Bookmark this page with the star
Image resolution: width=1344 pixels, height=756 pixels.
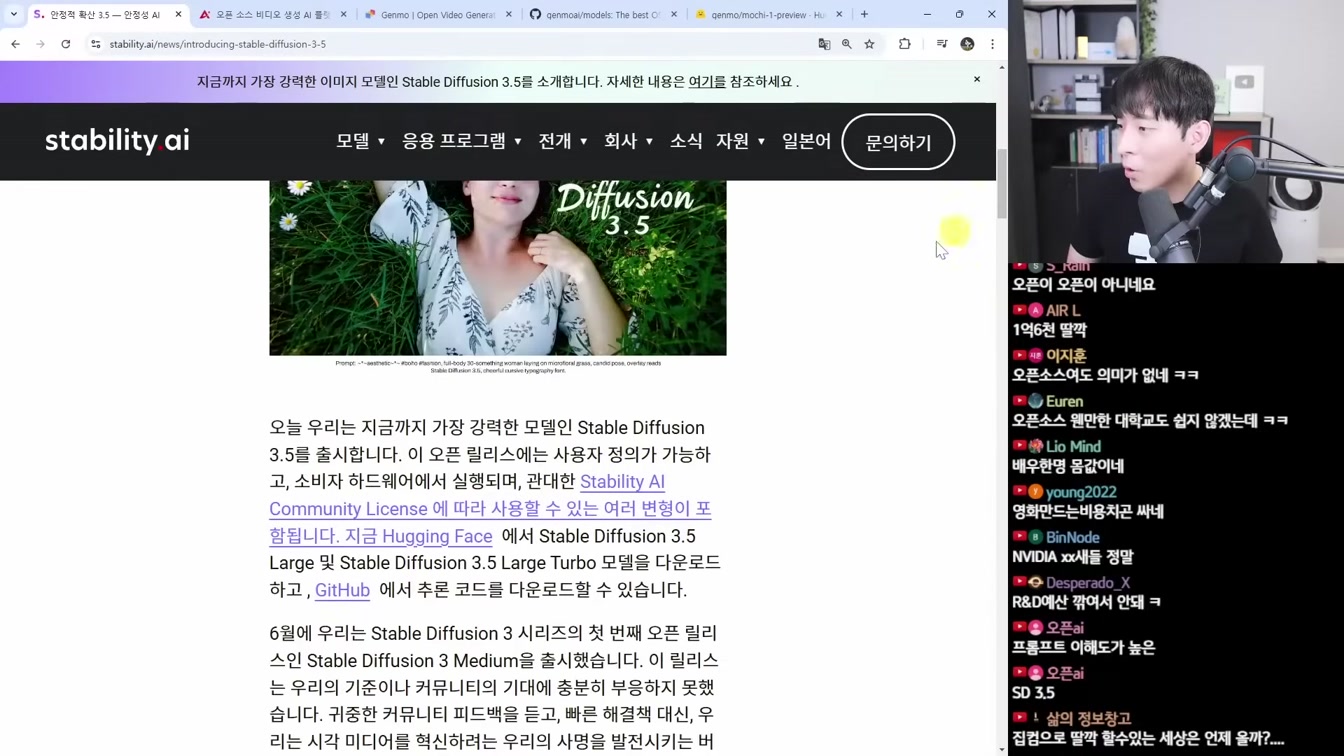pyautogui.click(x=870, y=44)
